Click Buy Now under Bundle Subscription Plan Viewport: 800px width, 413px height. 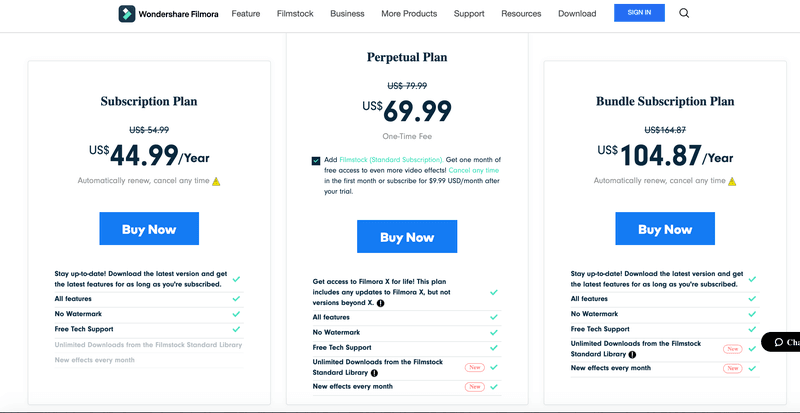click(x=665, y=229)
